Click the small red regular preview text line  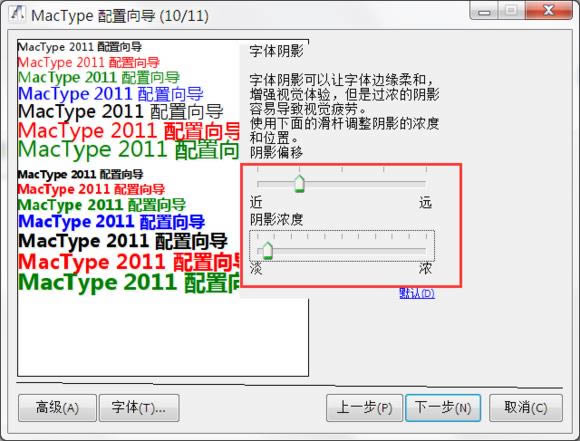click(89, 62)
